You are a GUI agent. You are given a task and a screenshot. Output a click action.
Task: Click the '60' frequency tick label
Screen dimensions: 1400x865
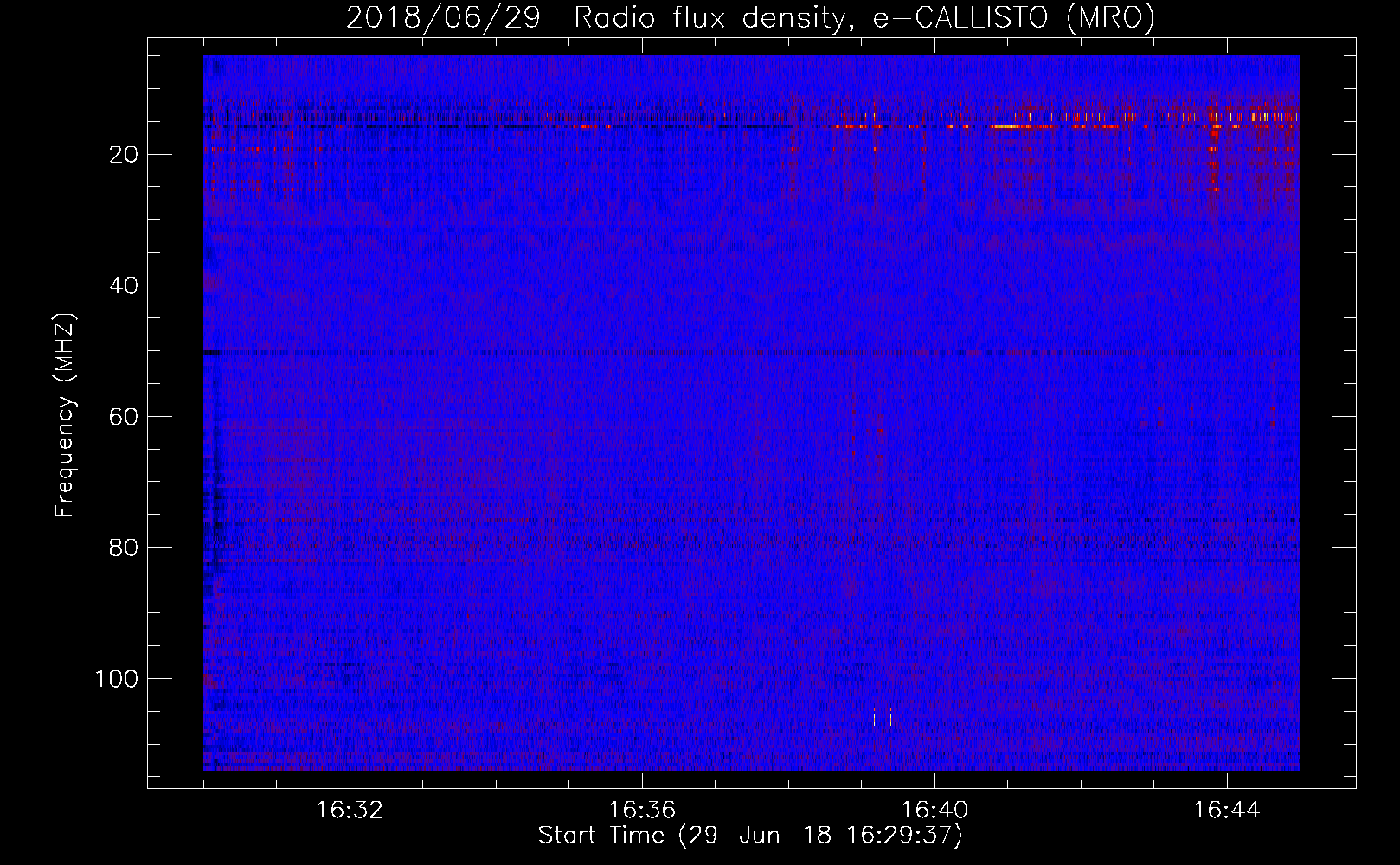point(125,417)
